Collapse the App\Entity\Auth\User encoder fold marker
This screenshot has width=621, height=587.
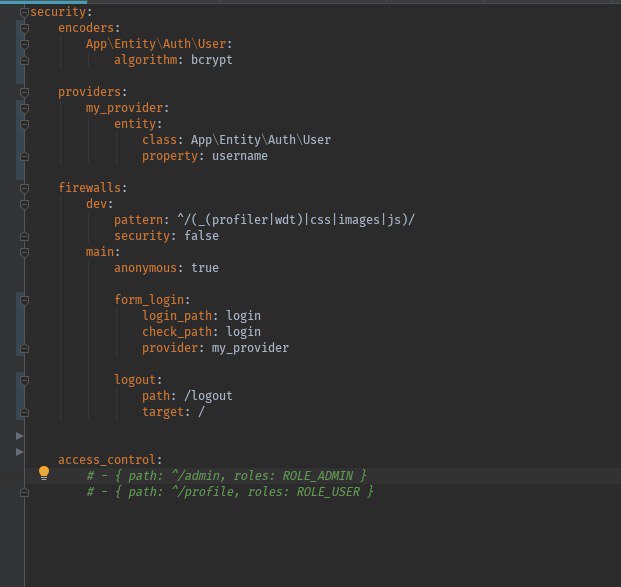[24, 44]
